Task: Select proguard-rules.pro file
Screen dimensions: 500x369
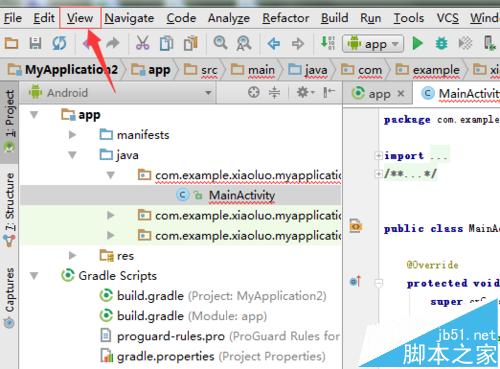Action: point(220,336)
